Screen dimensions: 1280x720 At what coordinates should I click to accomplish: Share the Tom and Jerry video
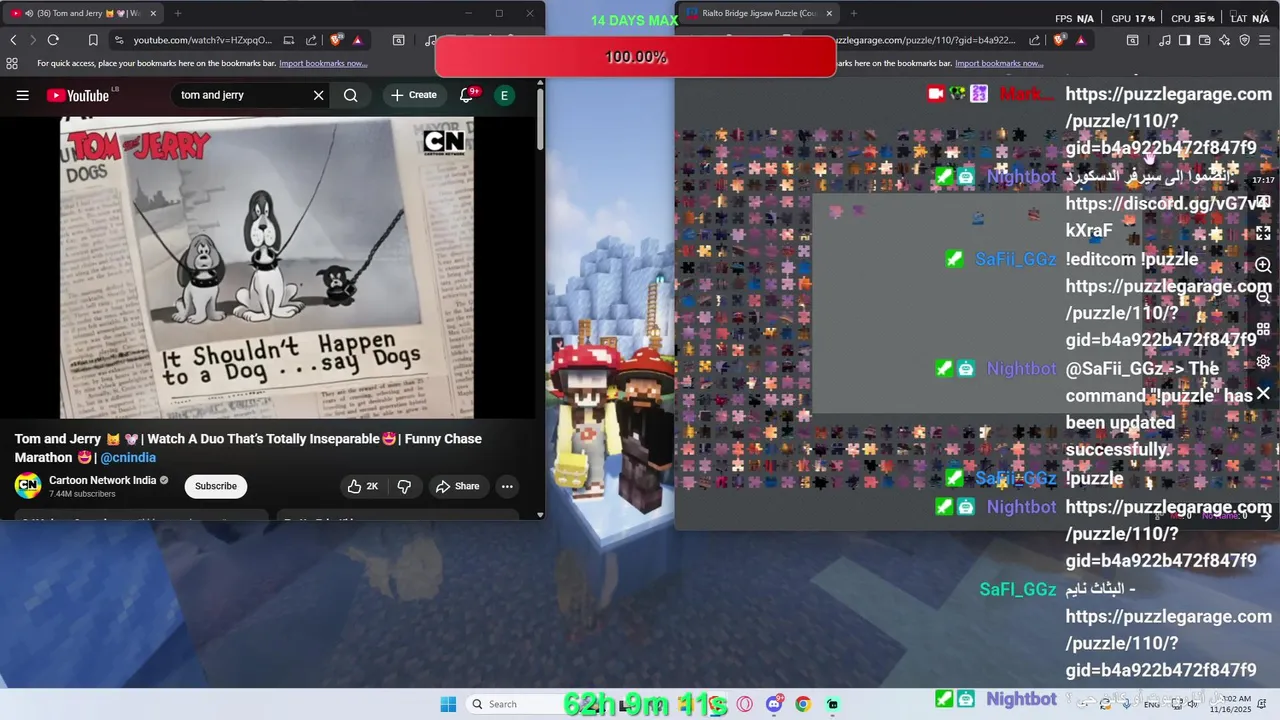point(457,486)
